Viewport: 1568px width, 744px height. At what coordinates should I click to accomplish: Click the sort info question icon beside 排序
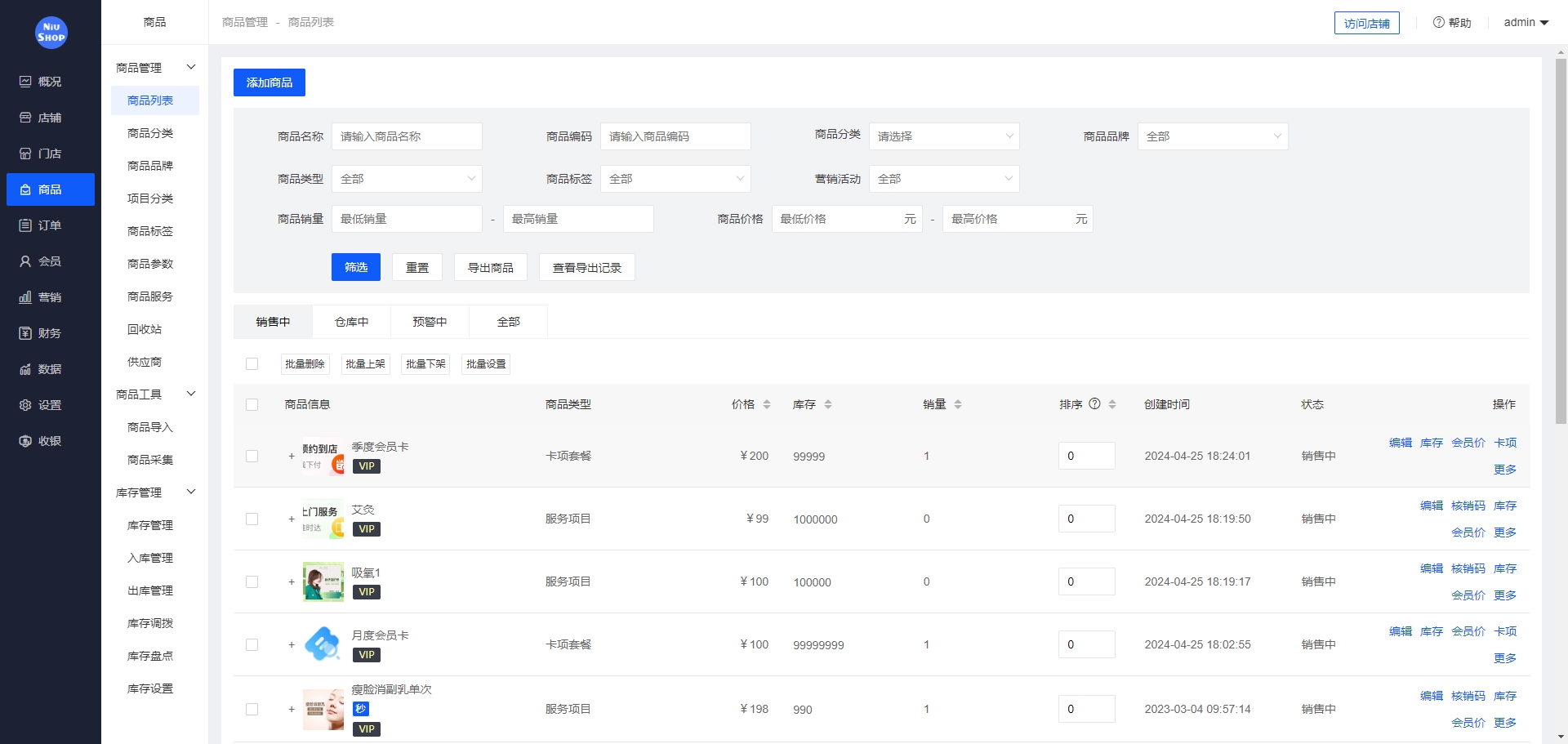point(1095,403)
